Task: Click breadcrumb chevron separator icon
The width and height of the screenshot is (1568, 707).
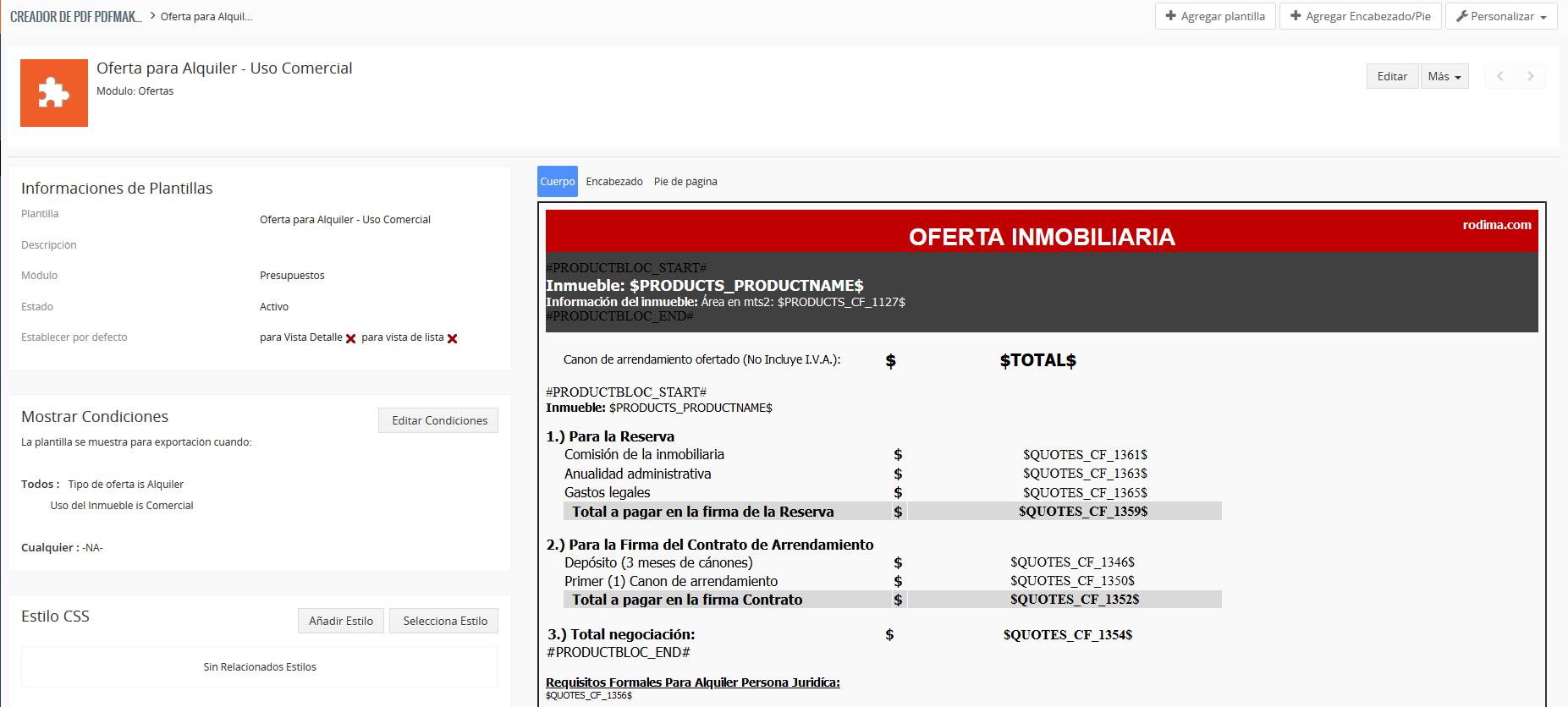Action: (151, 16)
